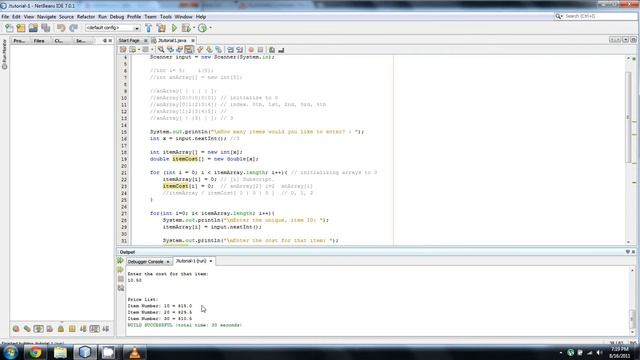Click the highlighted itemCost on line 19
Viewport: 640px width, 360px height.
point(185,159)
